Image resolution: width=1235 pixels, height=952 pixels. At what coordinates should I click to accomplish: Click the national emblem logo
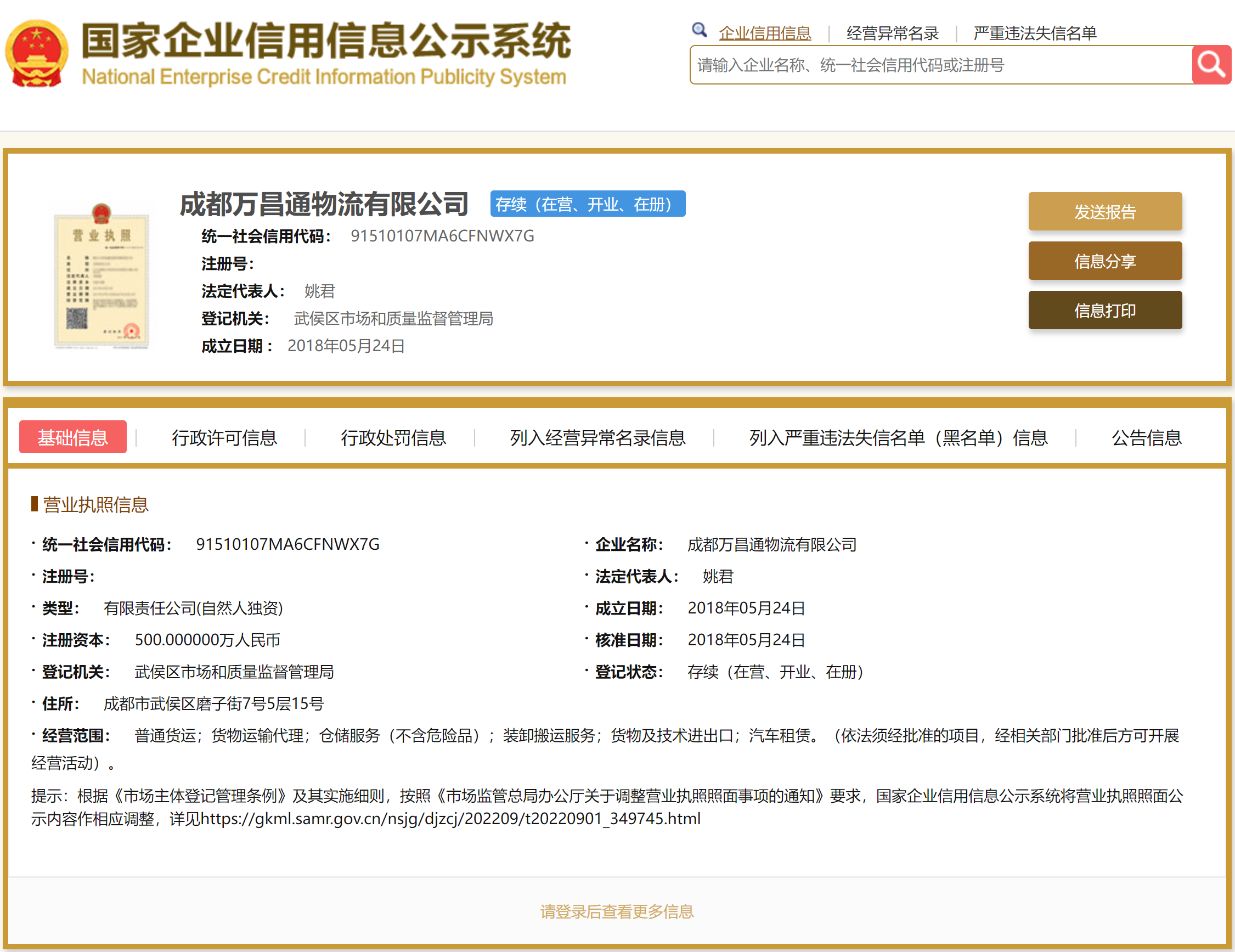[x=37, y=53]
